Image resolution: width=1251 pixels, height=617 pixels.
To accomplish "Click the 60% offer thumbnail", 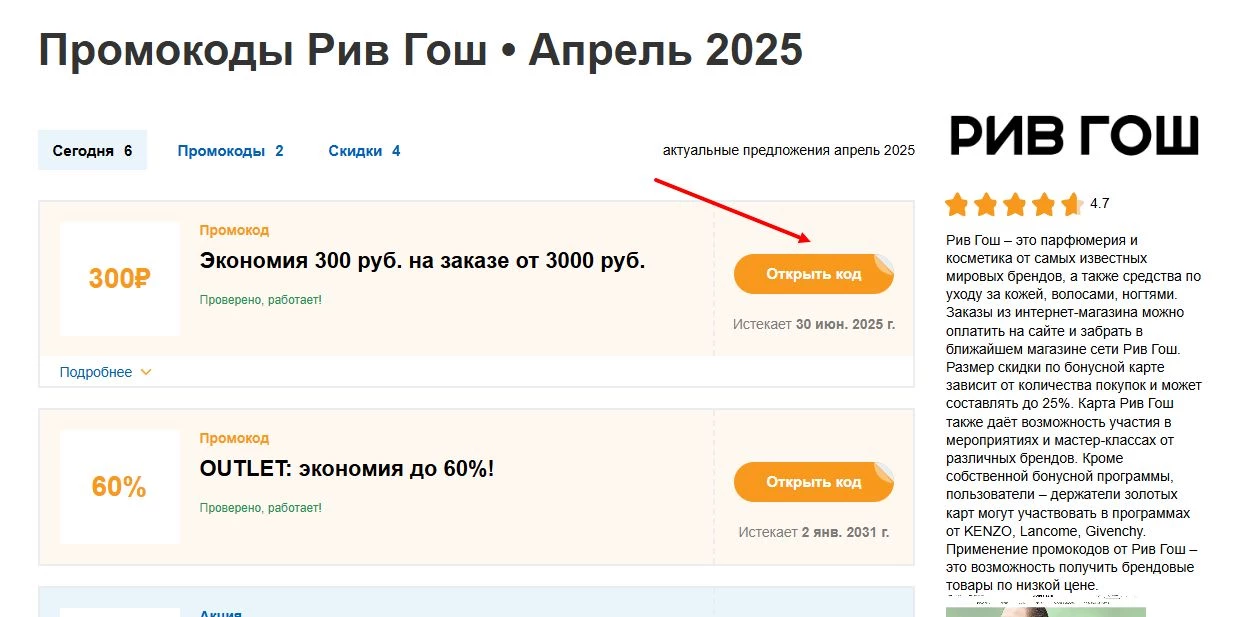I will 120,487.
